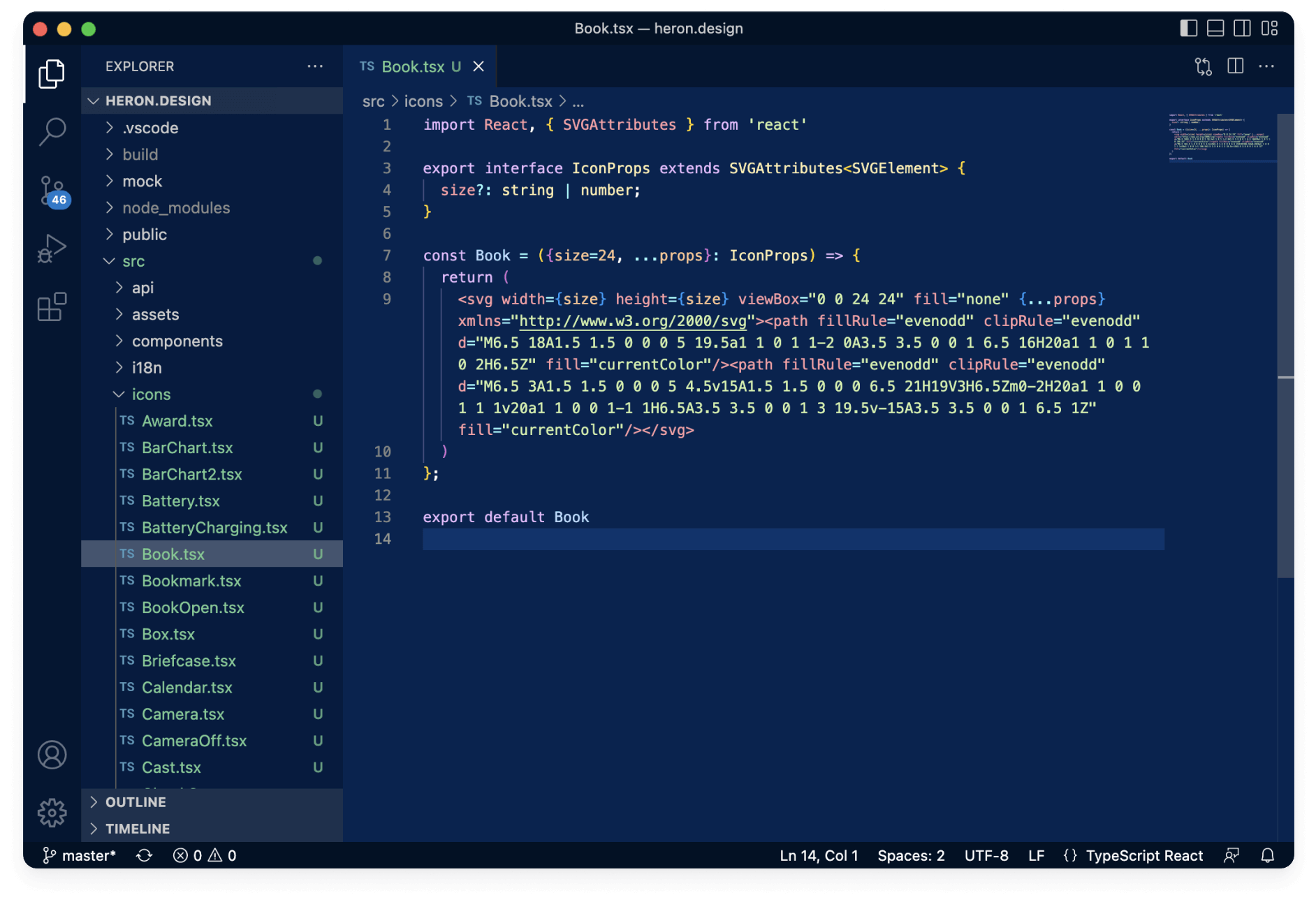Select Book.tsx in the file tree
This screenshot has width=1316, height=902.
click(x=212, y=554)
